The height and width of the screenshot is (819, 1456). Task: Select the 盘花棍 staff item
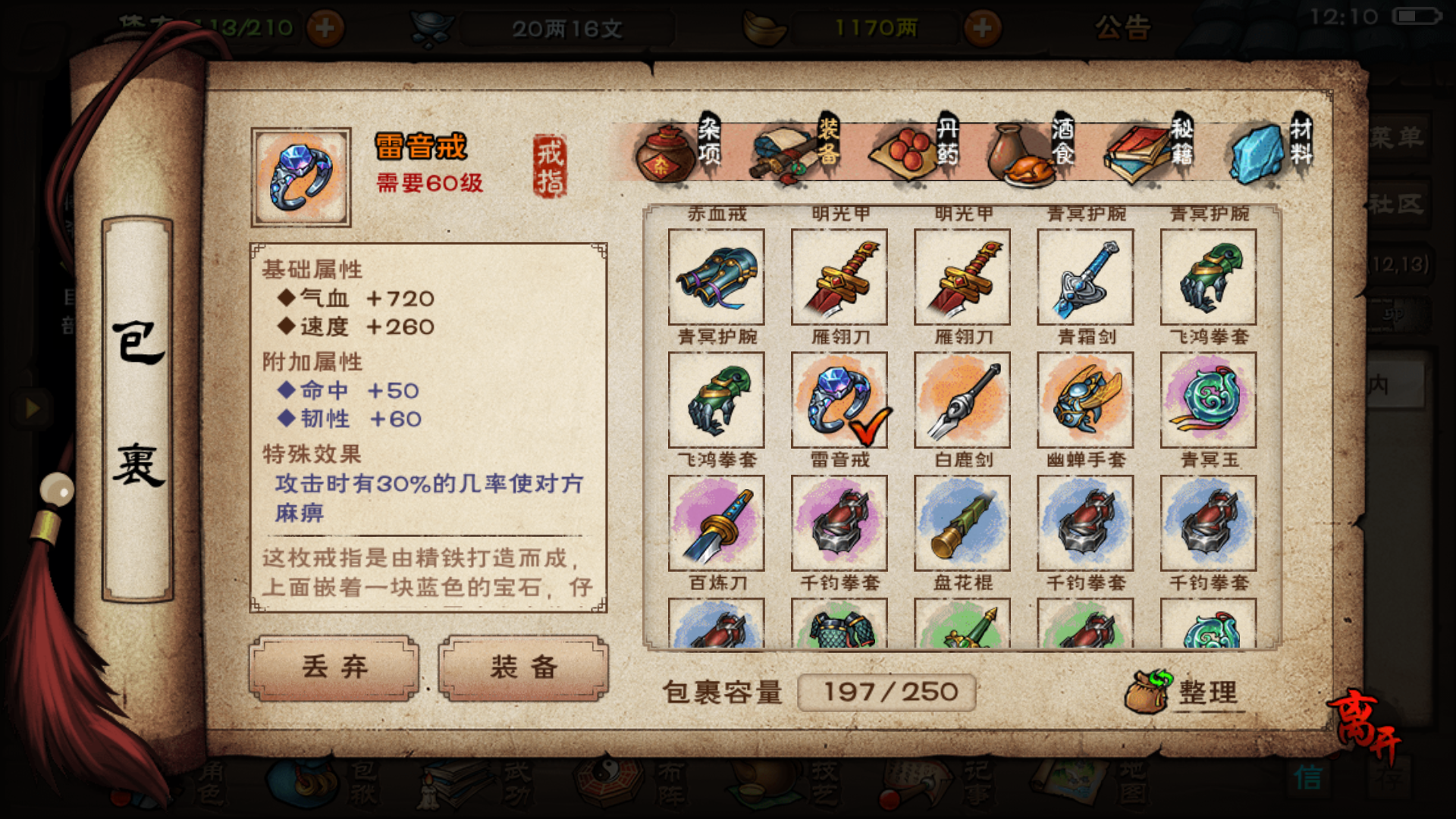(962, 522)
